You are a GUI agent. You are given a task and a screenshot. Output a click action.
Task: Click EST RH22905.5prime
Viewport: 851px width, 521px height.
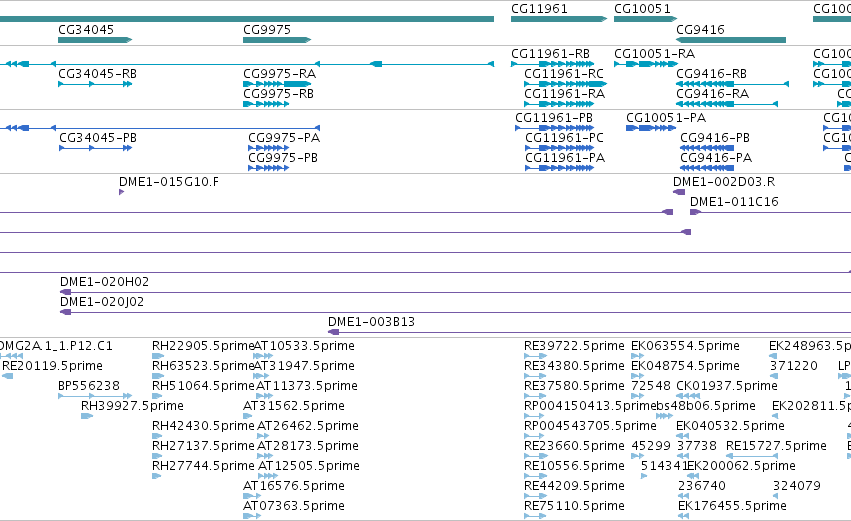(x=157, y=356)
